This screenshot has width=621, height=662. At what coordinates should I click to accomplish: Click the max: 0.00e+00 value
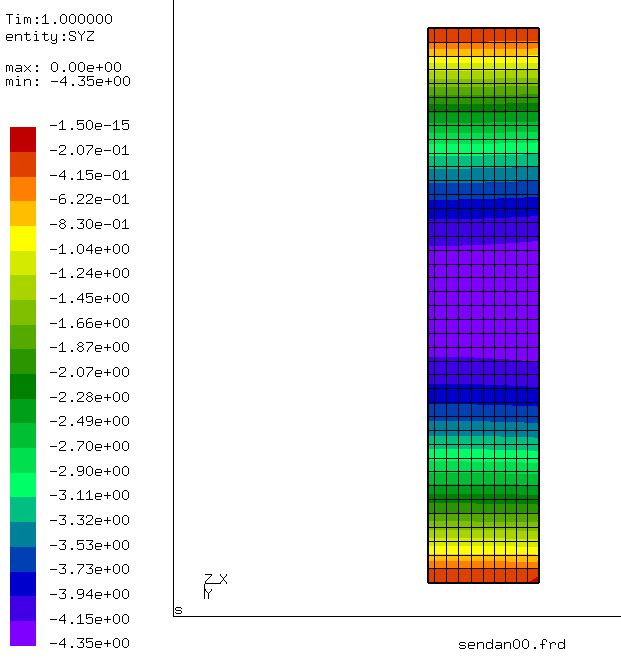[63, 67]
